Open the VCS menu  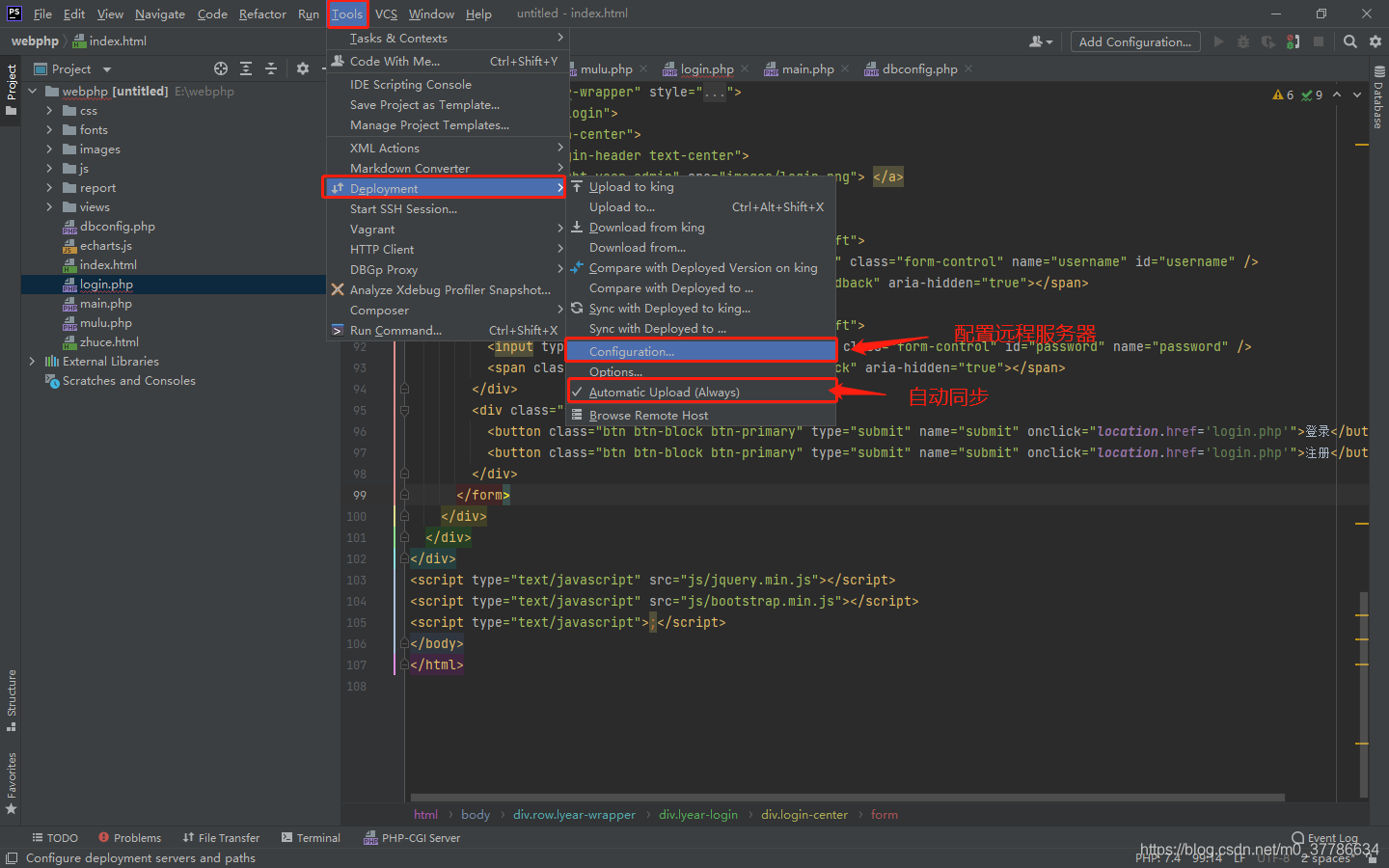[x=386, y=14]
